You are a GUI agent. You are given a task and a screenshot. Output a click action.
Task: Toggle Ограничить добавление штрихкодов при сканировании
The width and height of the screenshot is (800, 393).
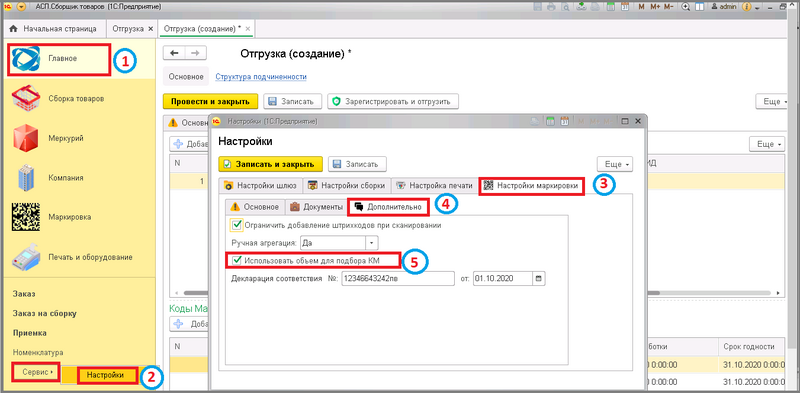(236, 225)
